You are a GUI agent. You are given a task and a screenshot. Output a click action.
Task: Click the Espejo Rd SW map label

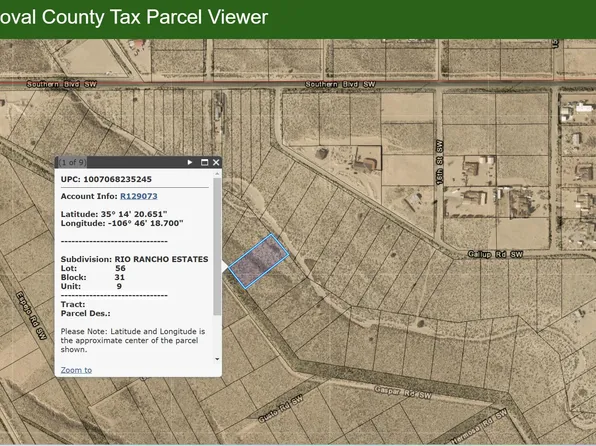[32, 315]
